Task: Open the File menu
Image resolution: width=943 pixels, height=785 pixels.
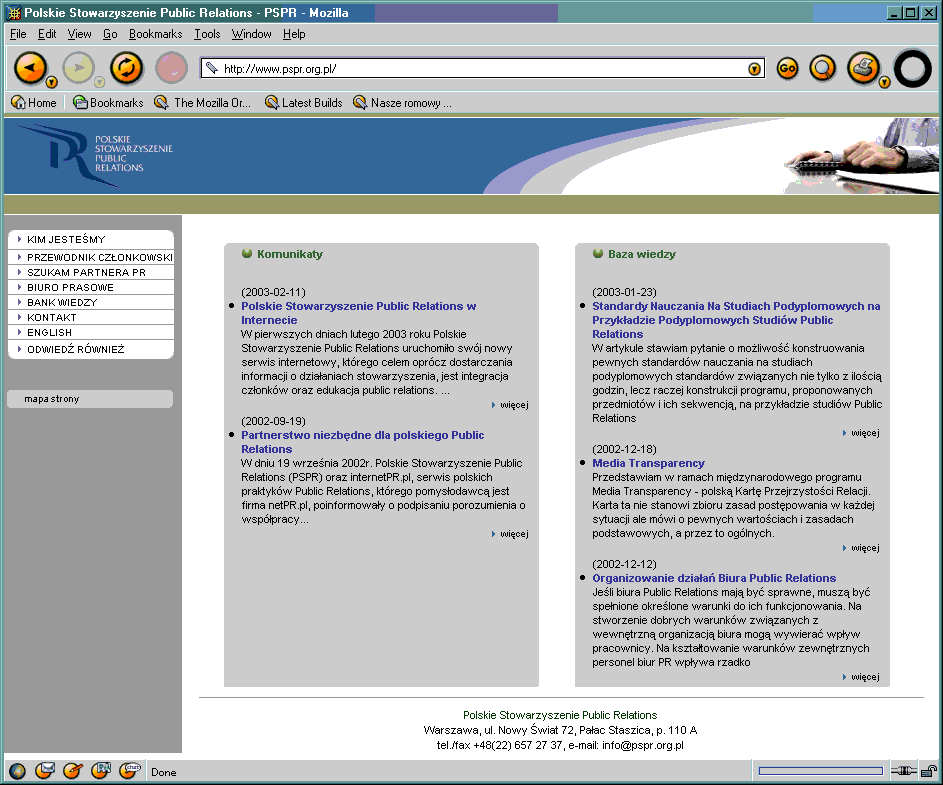Action: (x=18, y=34)
